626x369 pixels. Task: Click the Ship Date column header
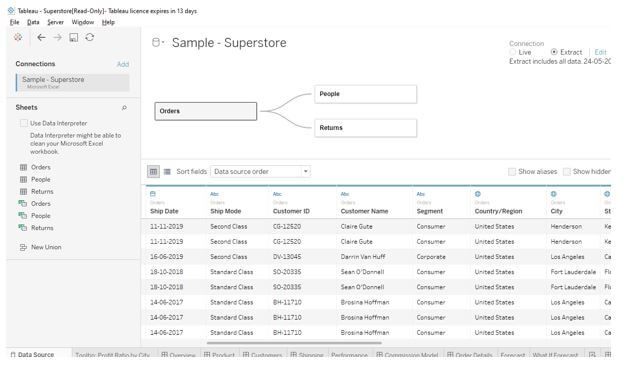click(164, 211)
